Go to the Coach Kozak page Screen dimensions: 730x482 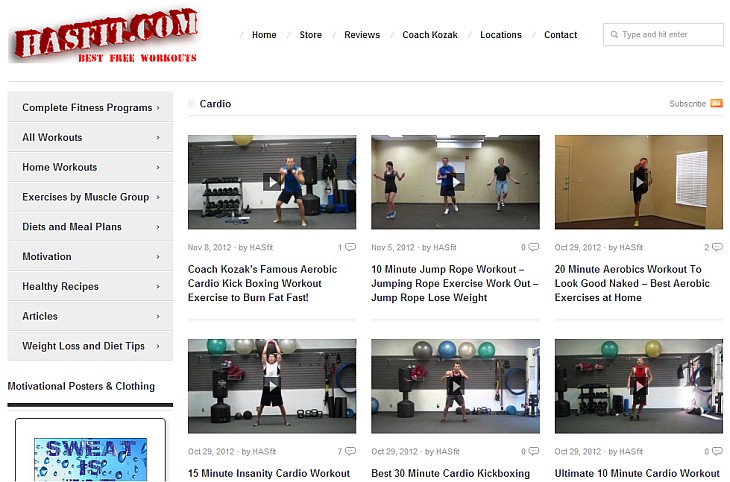[430, 35]
